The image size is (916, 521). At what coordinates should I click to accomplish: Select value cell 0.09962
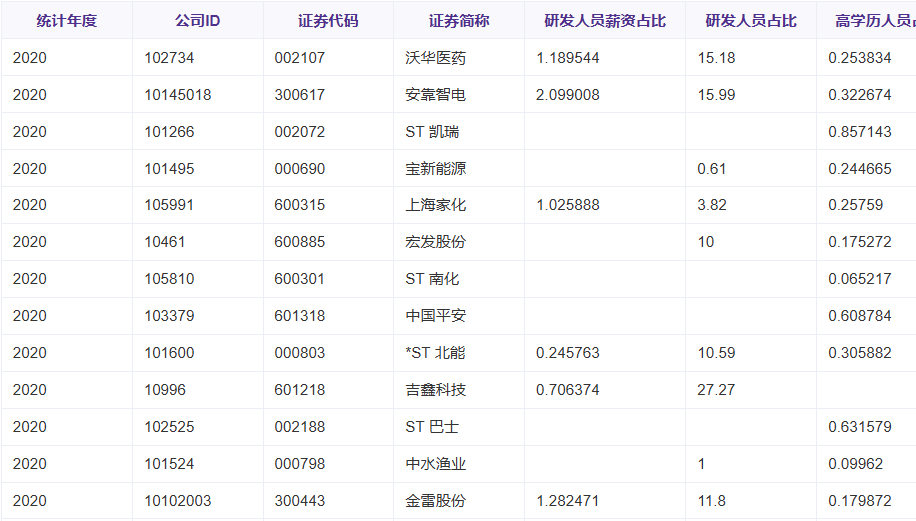tap(866, 464)
